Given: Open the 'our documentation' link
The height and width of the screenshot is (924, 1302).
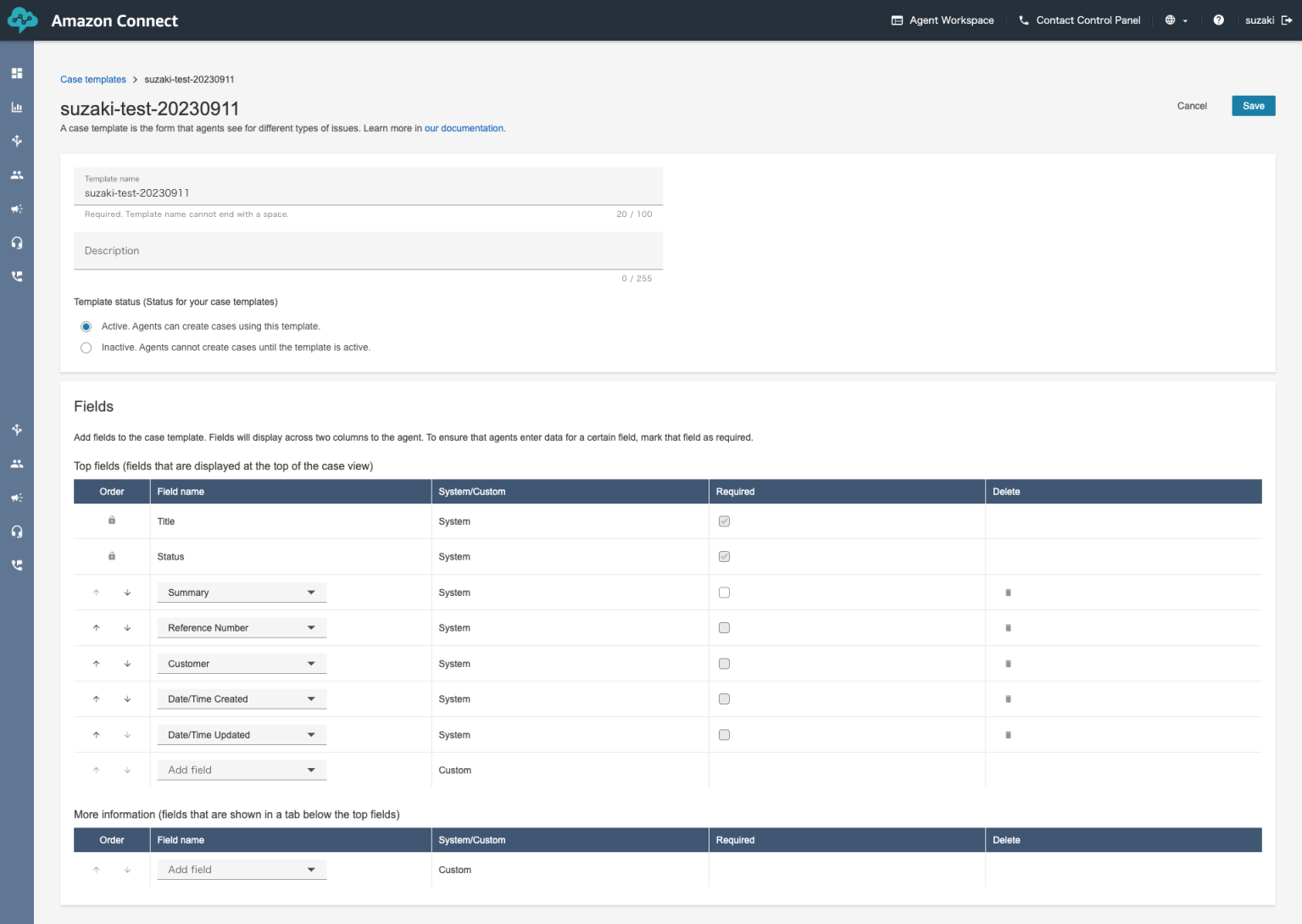Looking at the screenshot, I should click(x=464, y=129).
